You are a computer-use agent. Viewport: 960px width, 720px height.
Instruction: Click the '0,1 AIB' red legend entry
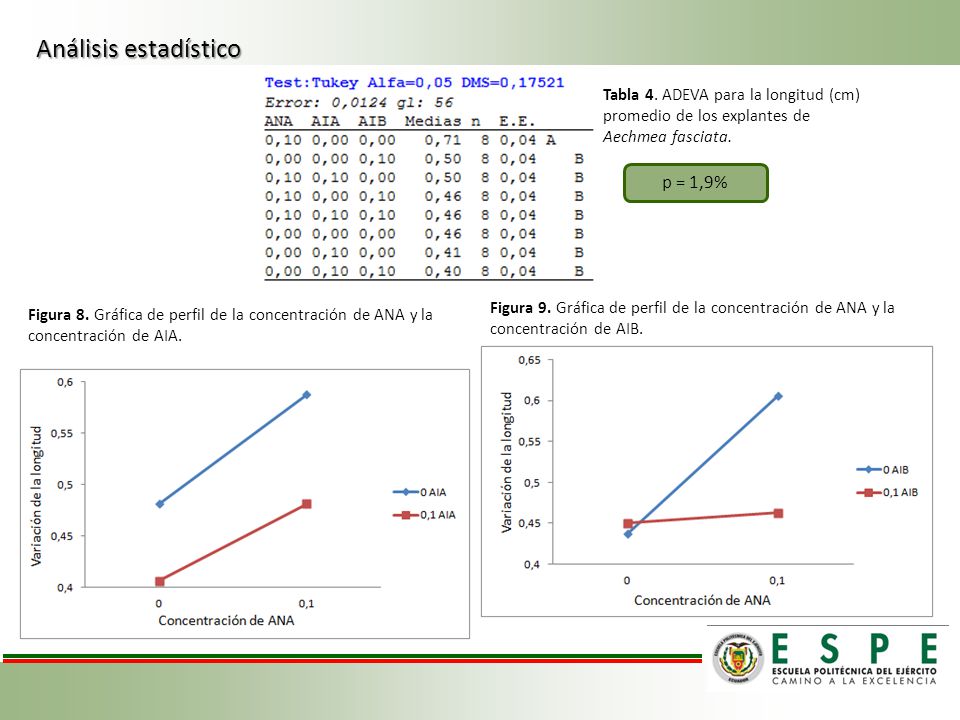[887, 492]
